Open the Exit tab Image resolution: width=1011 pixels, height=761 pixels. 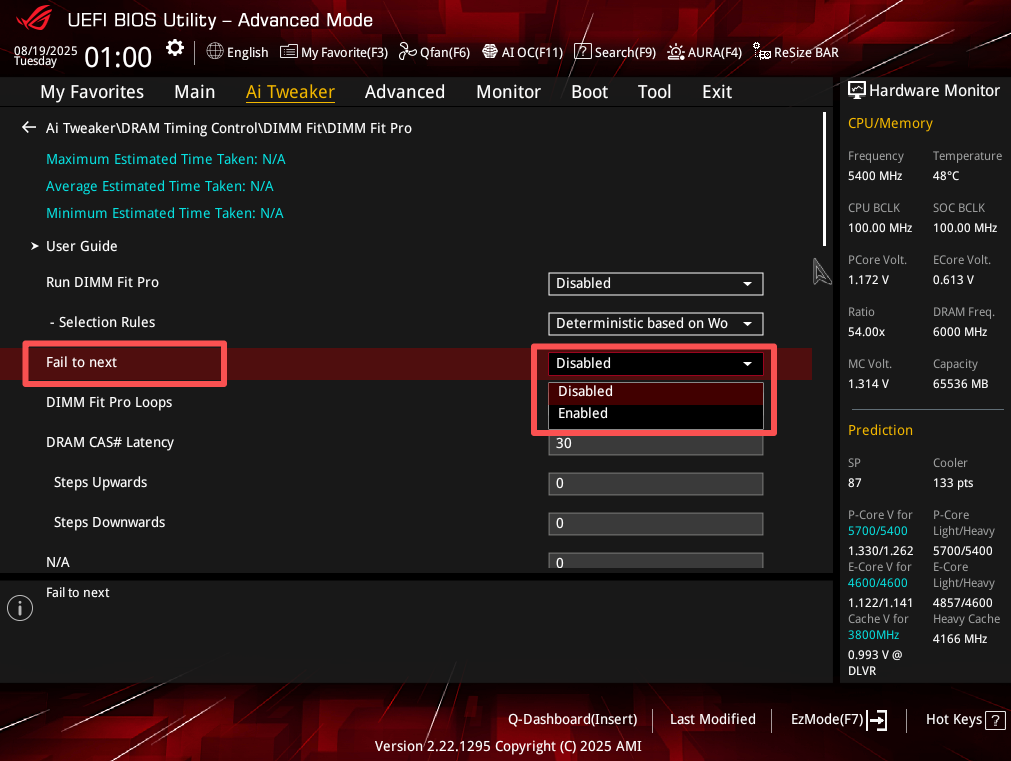pyautogui.click(x=717, y=92)
